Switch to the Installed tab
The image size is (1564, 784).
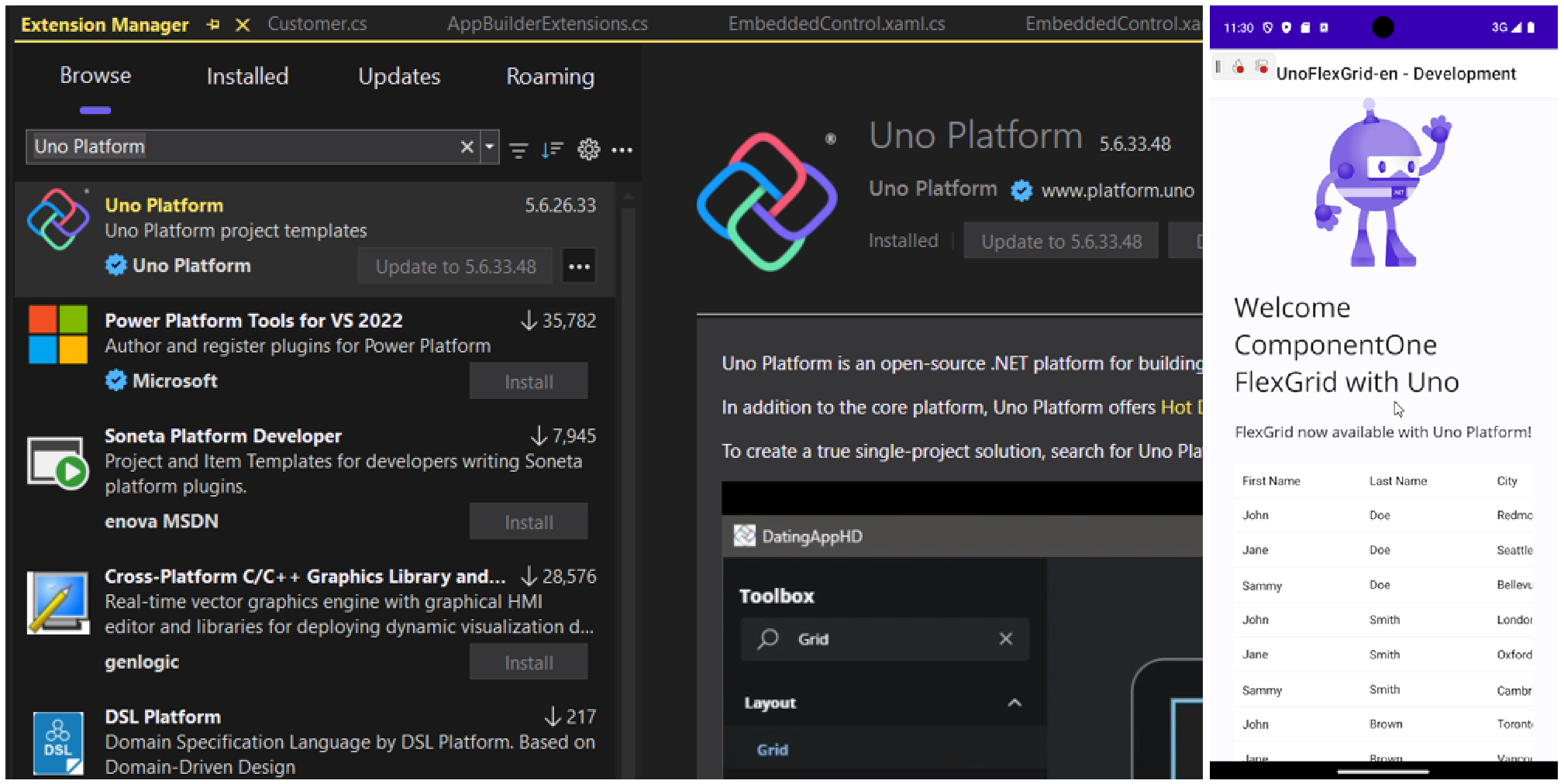tap(247, 76)
